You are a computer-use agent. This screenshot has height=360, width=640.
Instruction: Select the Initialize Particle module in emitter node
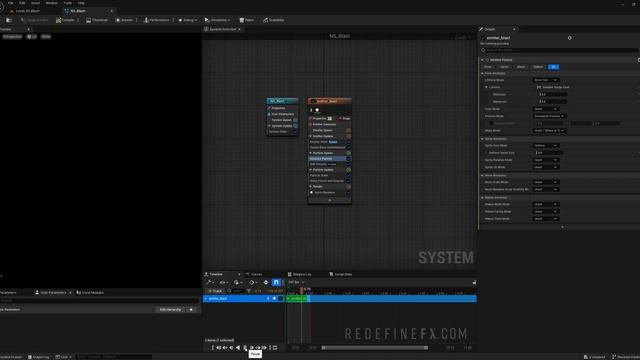[x=328, y=159]
